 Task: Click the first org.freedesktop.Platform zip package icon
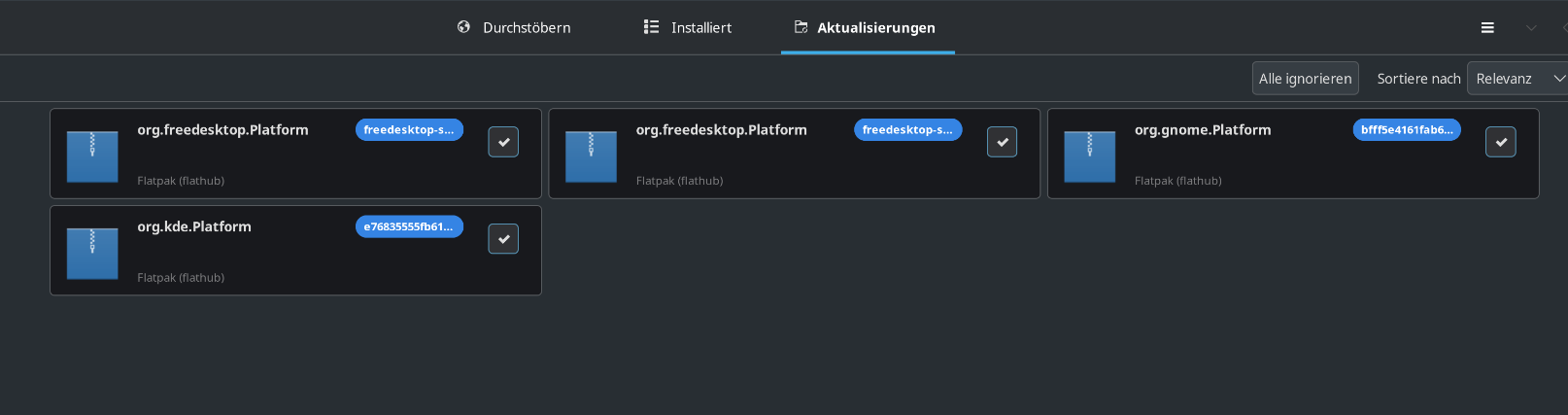pyautogui.click(x=92, y=156)
